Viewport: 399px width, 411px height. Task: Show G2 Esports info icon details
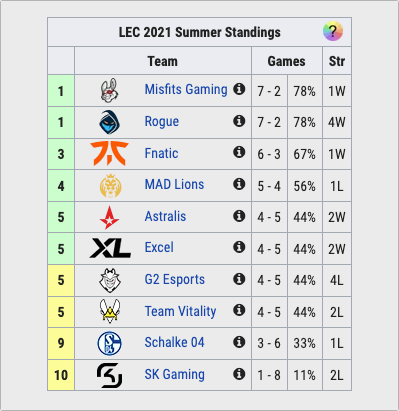click(239, 279)
